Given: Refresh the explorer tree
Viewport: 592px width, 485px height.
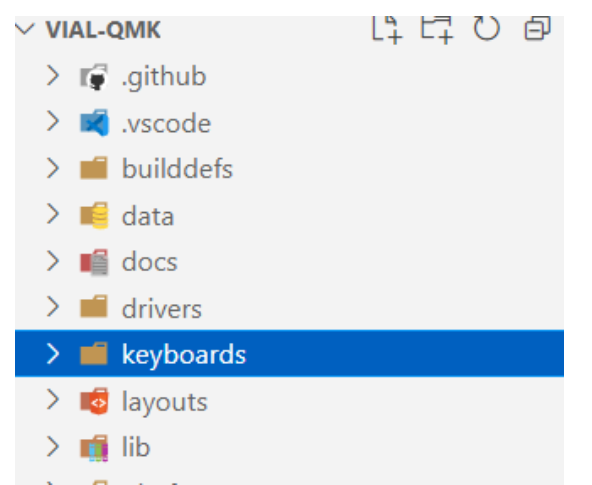Looking at the screenshot, I should [487, 28].
